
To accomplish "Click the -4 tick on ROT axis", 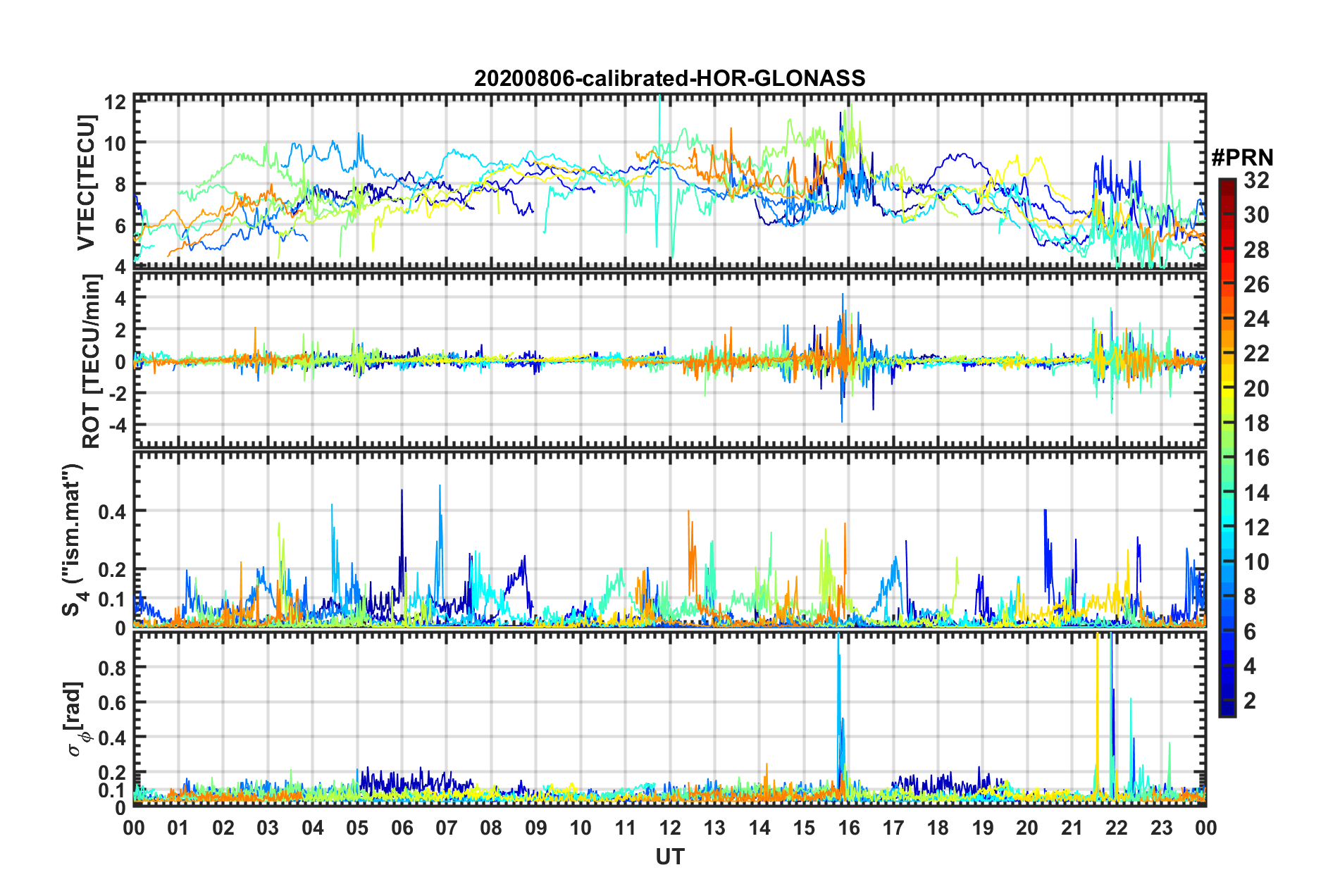I will coord(116,425).
